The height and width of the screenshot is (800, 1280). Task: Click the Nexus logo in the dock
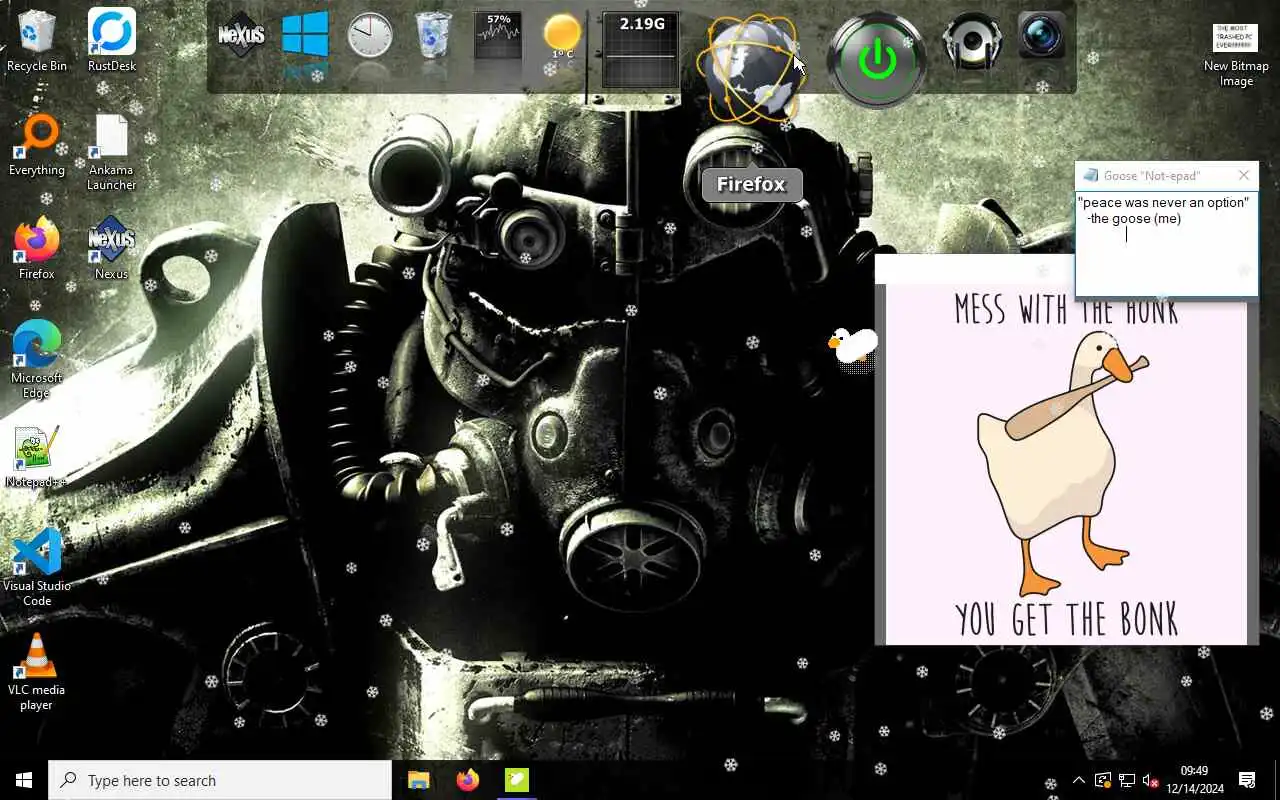tap(241, 37)
